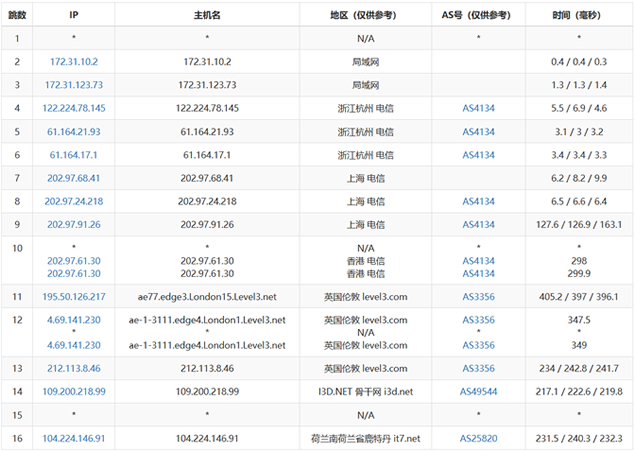Click the AS3356 link in hop 11 row

[x=478, y=296]
